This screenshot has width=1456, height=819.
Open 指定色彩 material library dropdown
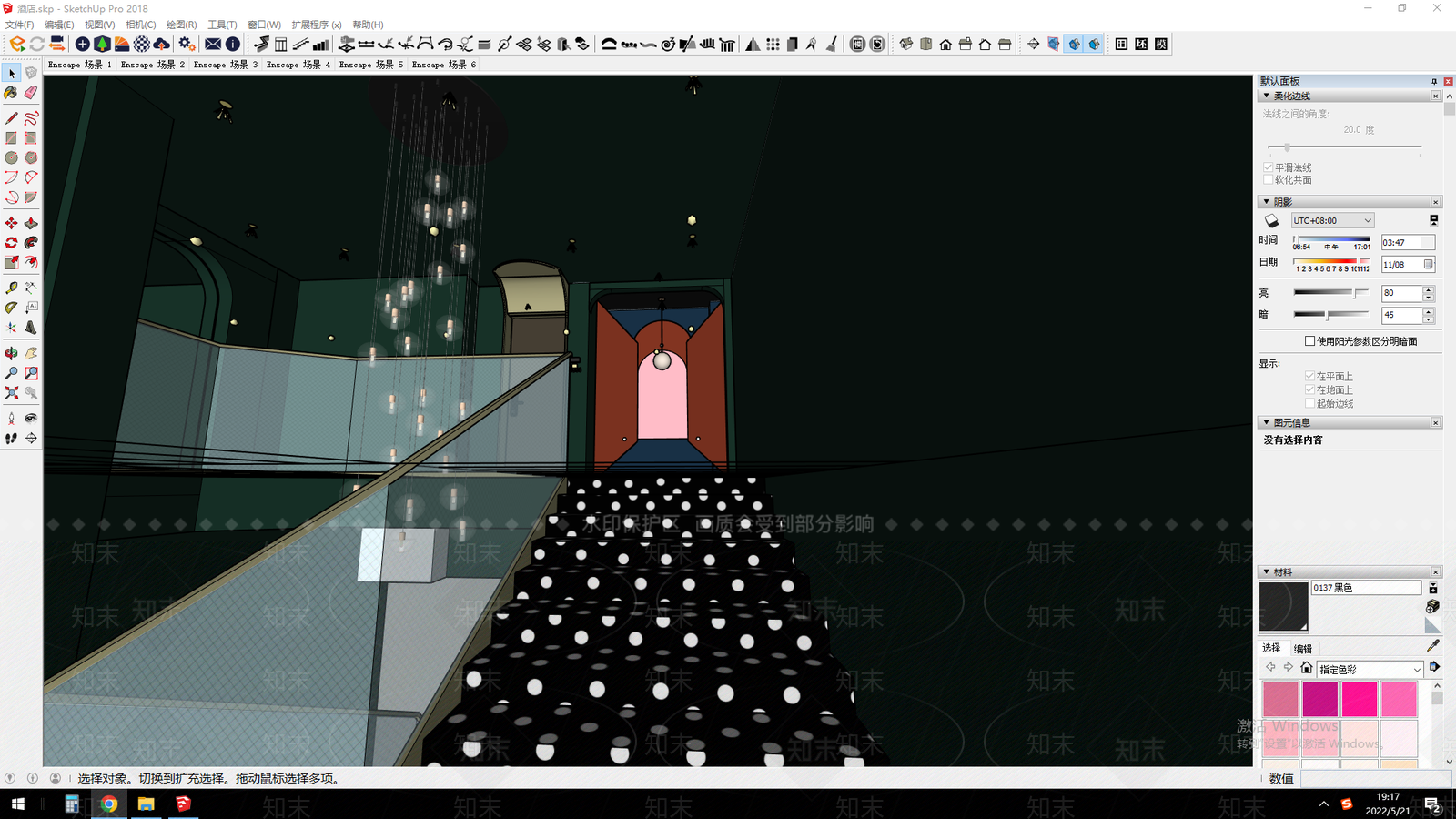click(x=1369, y=669)
